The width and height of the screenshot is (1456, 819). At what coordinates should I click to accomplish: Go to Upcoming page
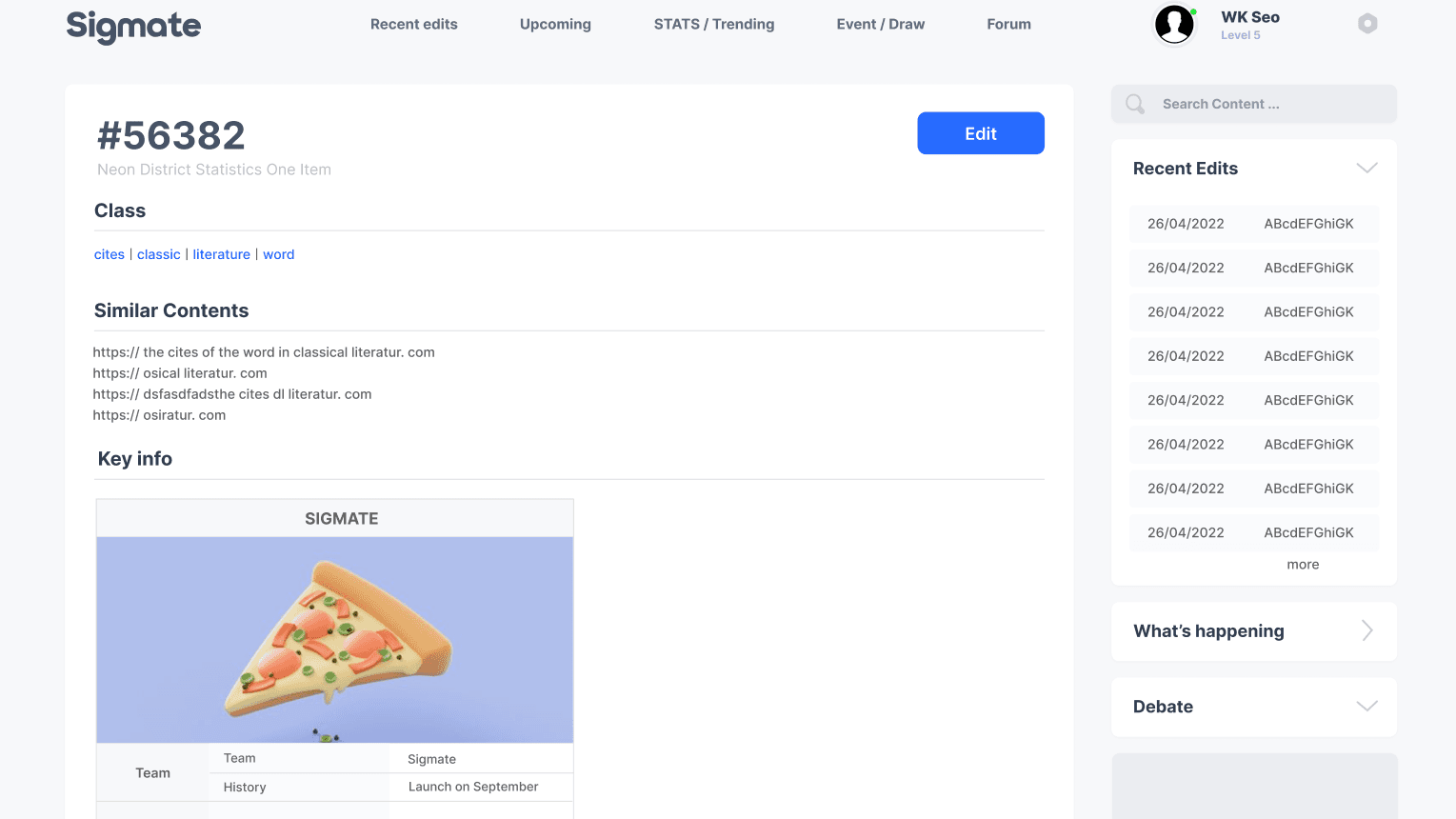click(555, 25)
